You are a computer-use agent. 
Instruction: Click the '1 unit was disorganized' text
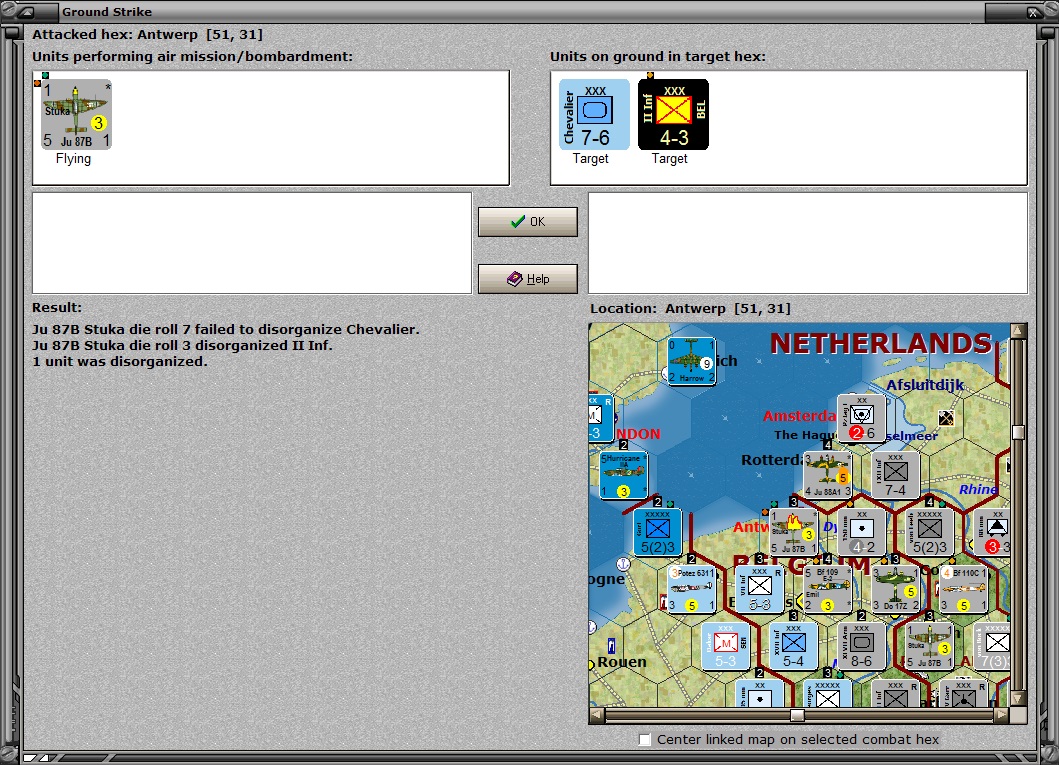pos(120,361)
